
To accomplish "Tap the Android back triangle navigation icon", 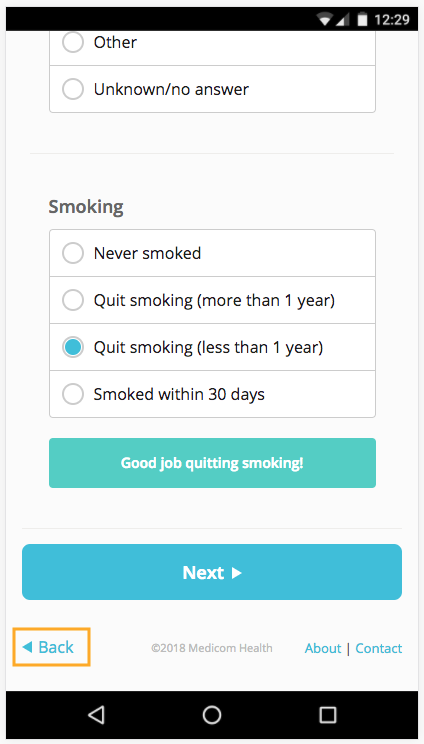I will tap(96, 715).
